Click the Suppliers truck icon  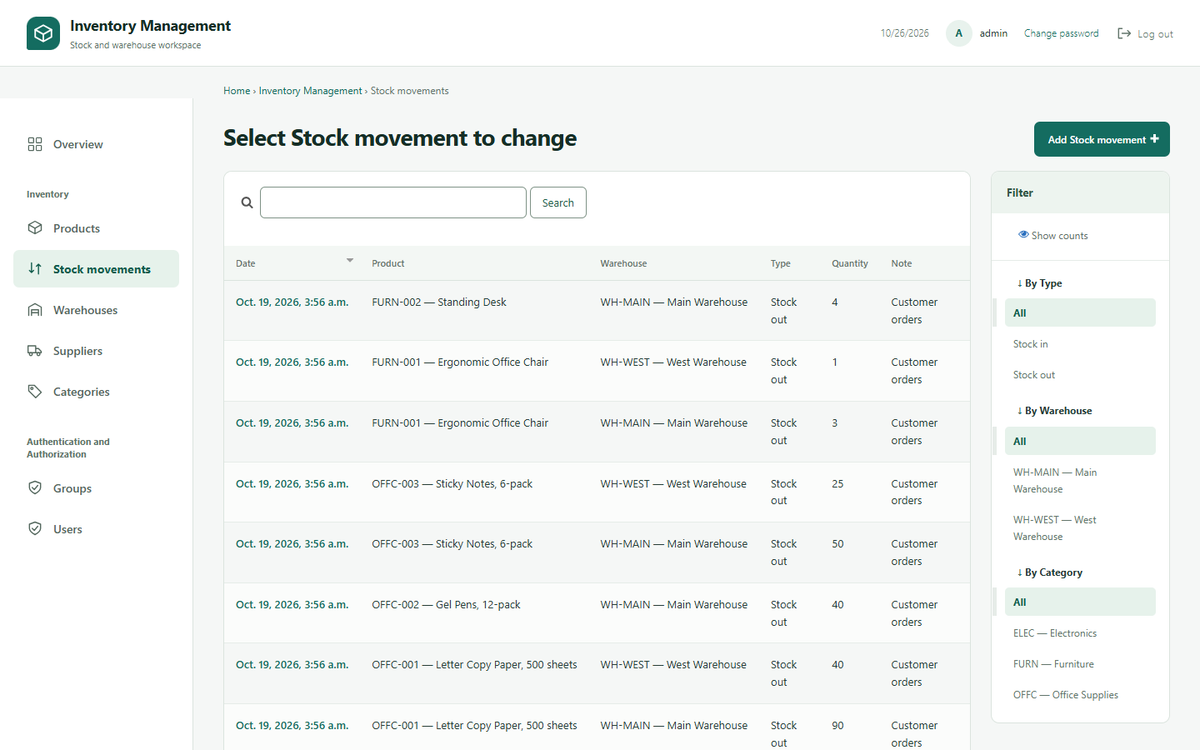(35, 351)
